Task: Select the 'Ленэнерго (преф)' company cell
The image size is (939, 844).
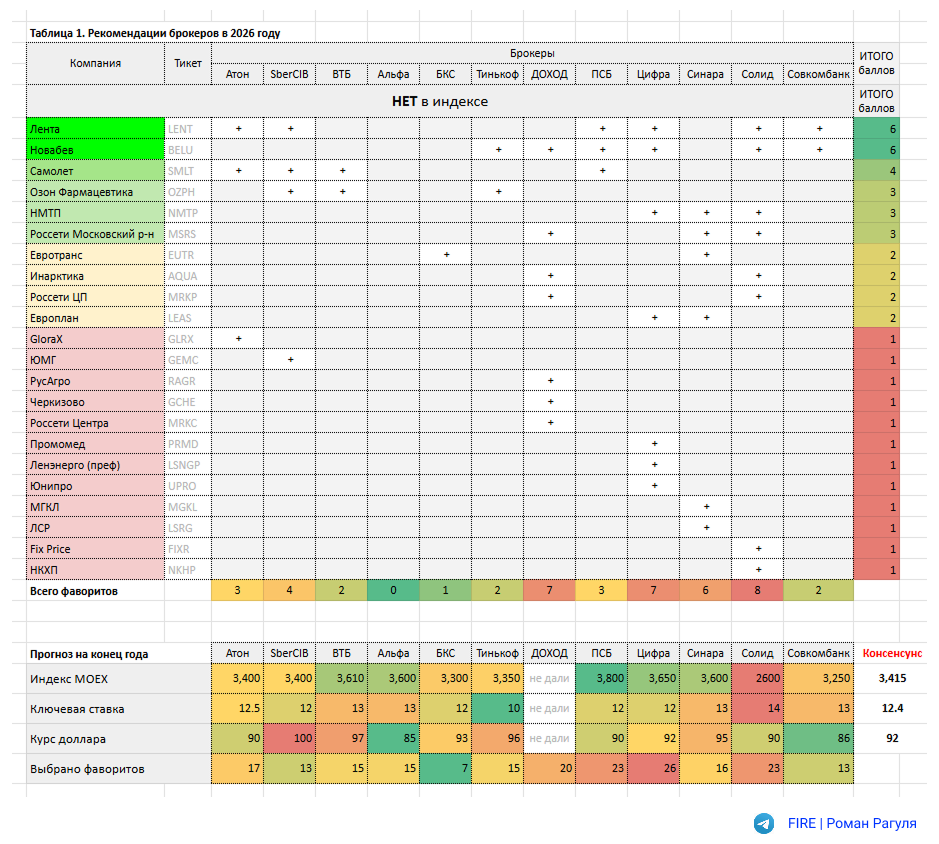Action: pyautogui.click(x=95, y=465)
